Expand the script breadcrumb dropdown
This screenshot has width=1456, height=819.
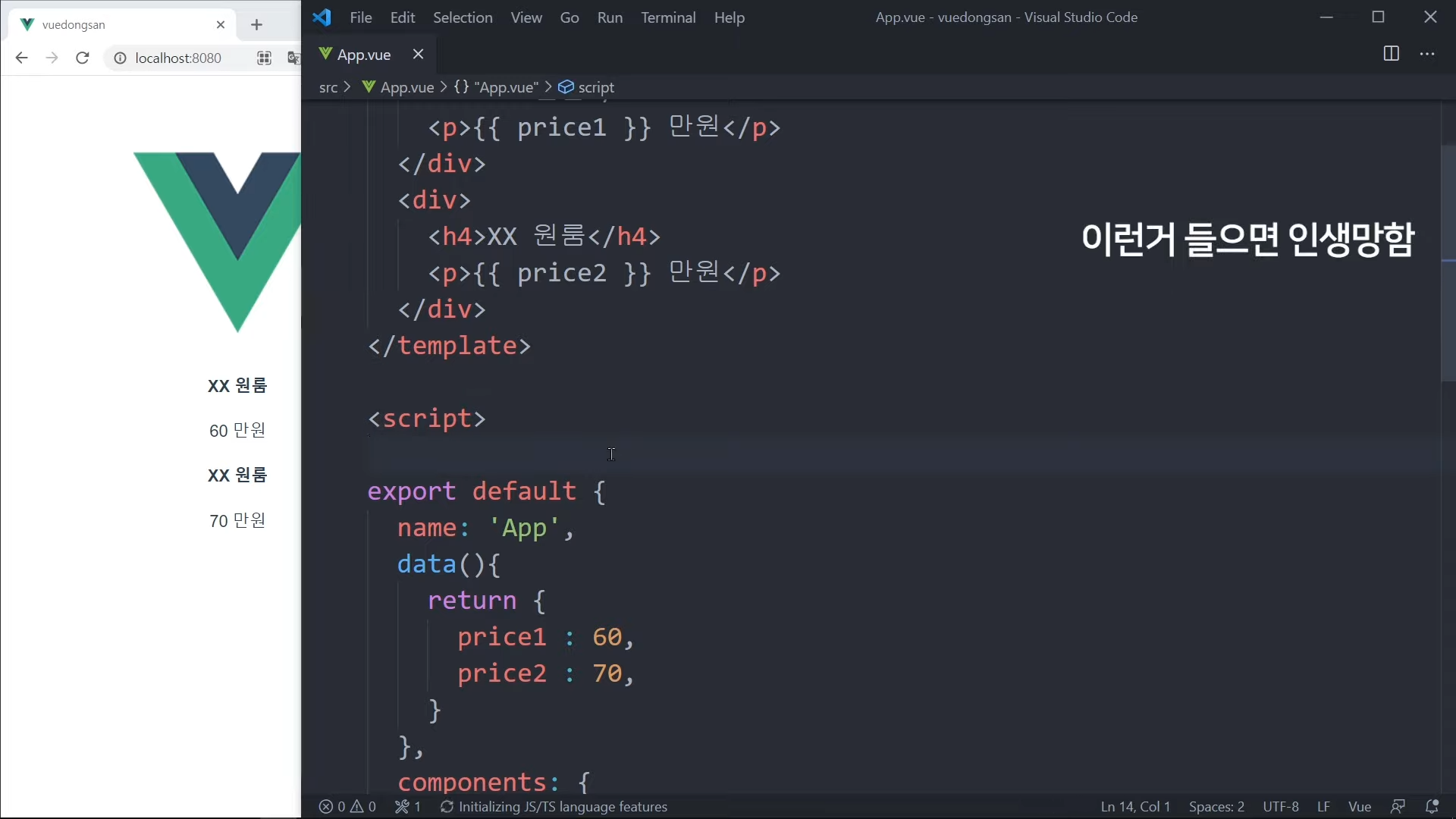595,87
